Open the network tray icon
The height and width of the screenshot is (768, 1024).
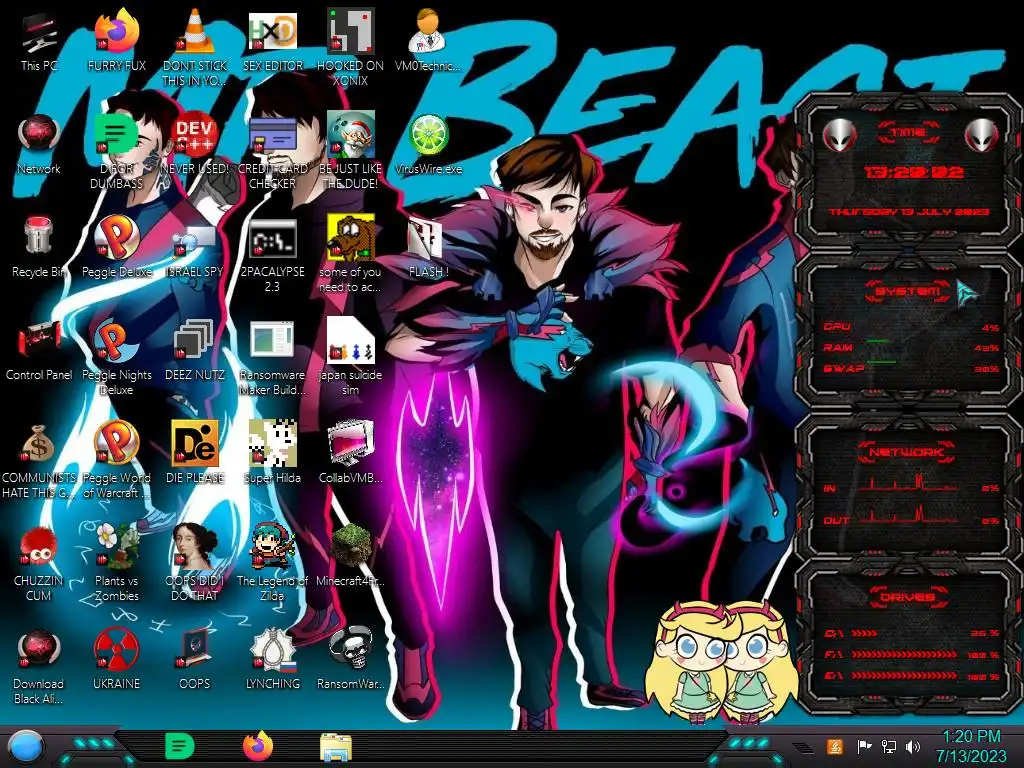coord(889,746)
